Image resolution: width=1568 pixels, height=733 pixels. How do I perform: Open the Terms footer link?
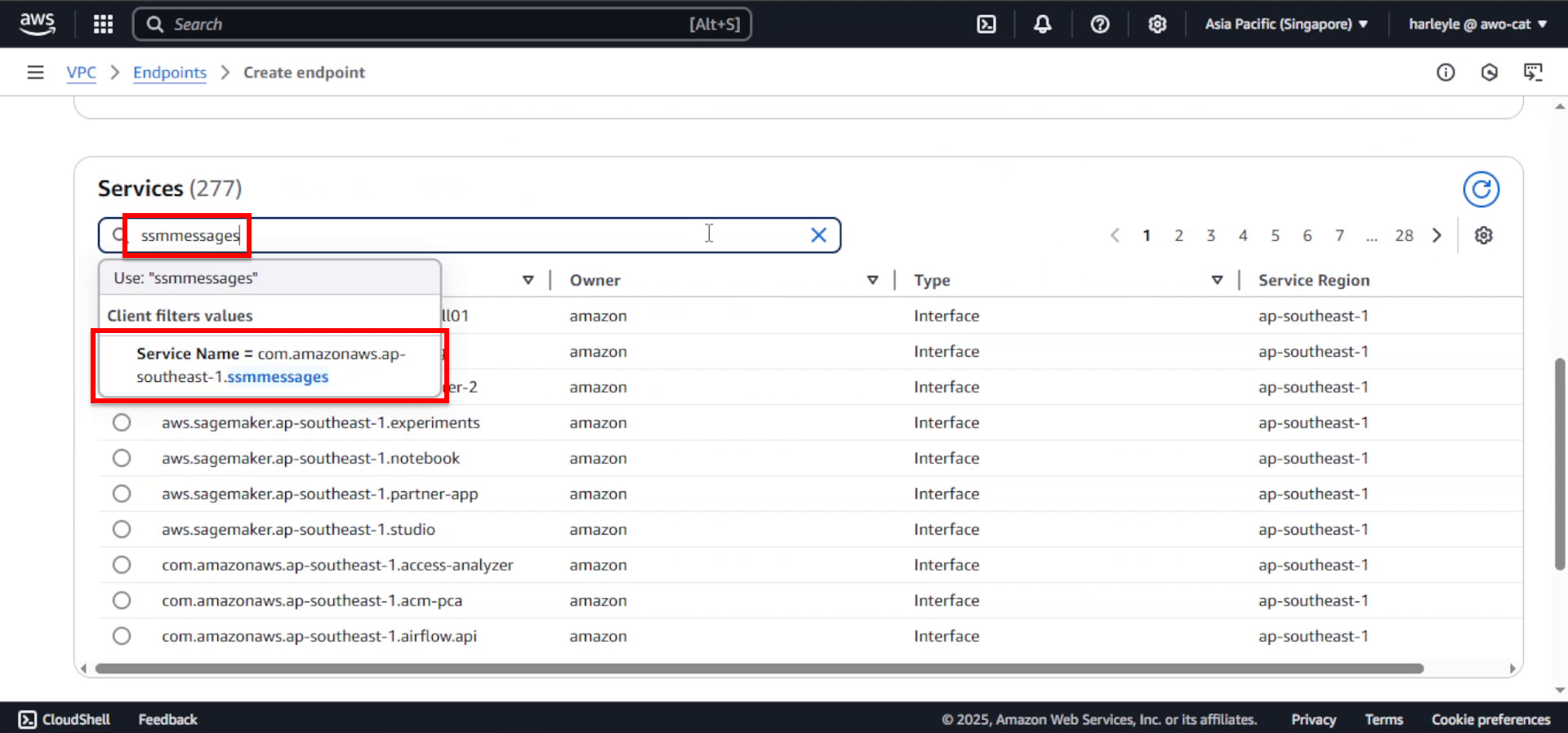(x=1383, y=719)
